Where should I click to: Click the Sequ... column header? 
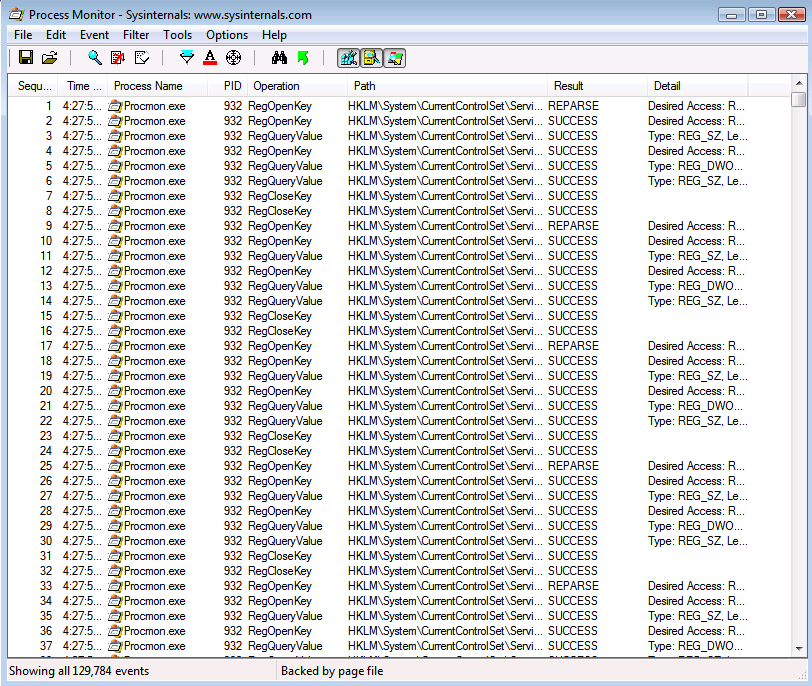(33, 86)
